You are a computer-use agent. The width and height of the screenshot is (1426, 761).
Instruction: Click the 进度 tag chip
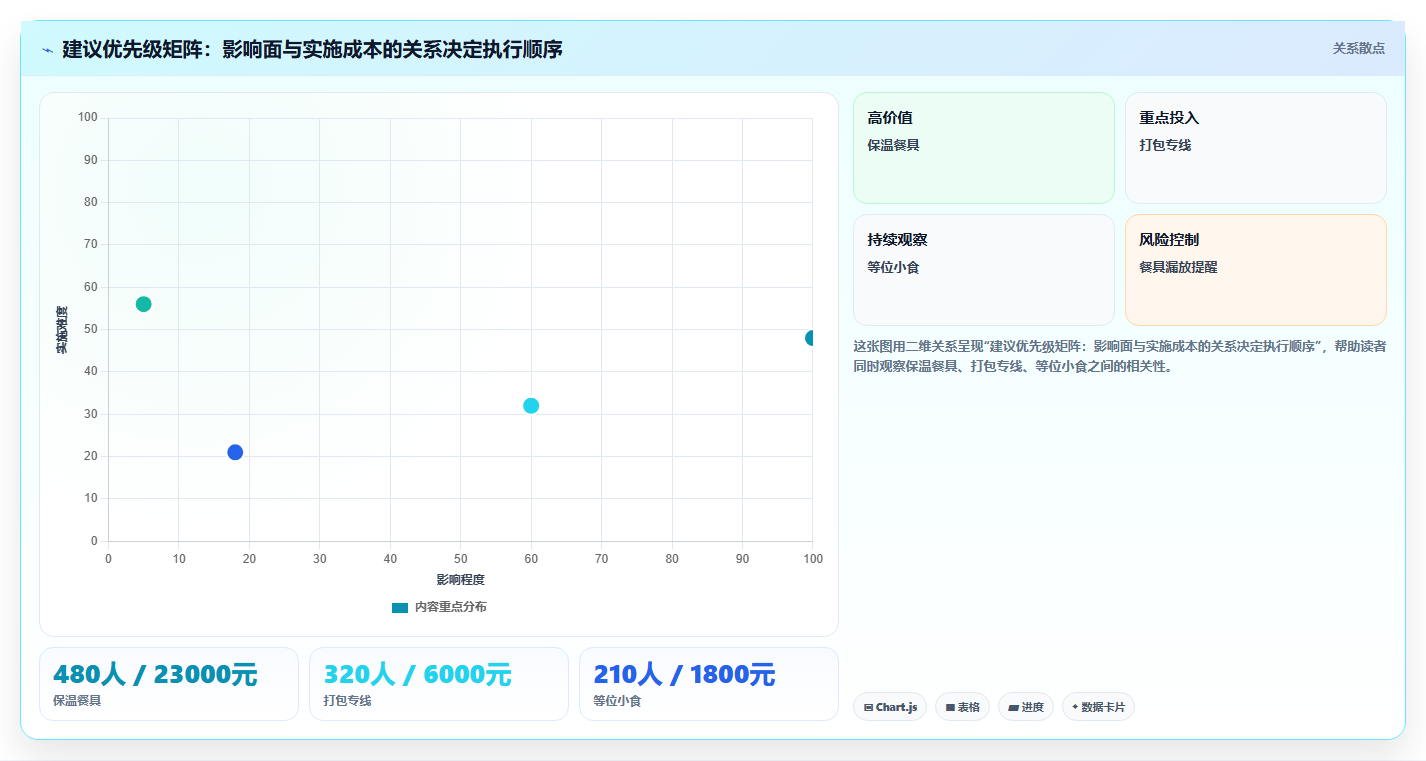1026,707
